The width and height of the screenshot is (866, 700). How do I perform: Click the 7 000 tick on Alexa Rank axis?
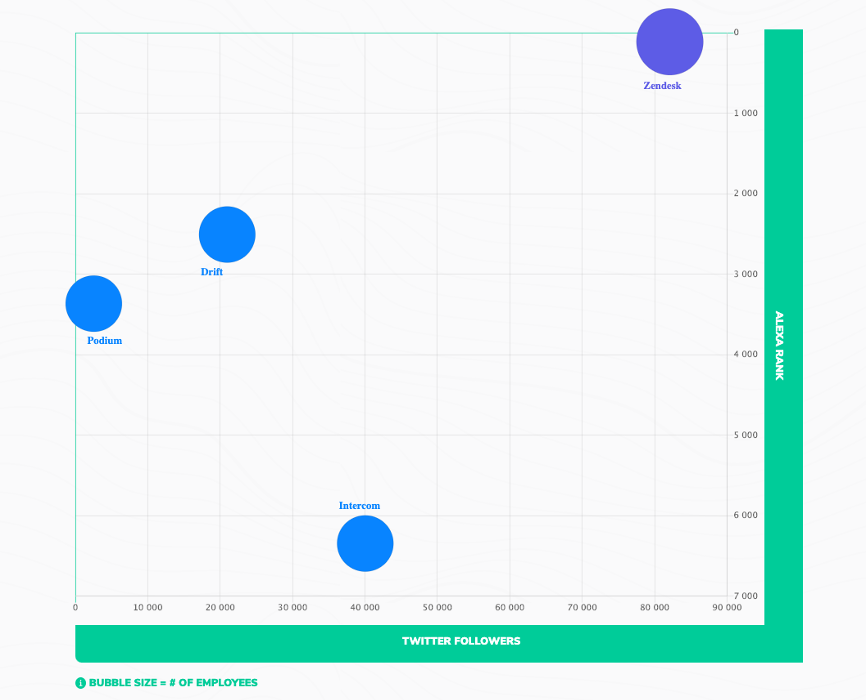click(745, 596)
